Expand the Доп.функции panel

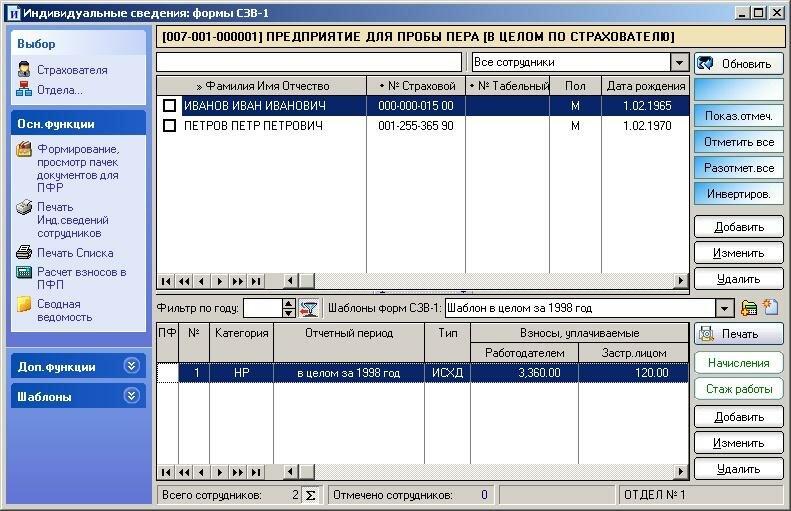click(x=132, y=366)
